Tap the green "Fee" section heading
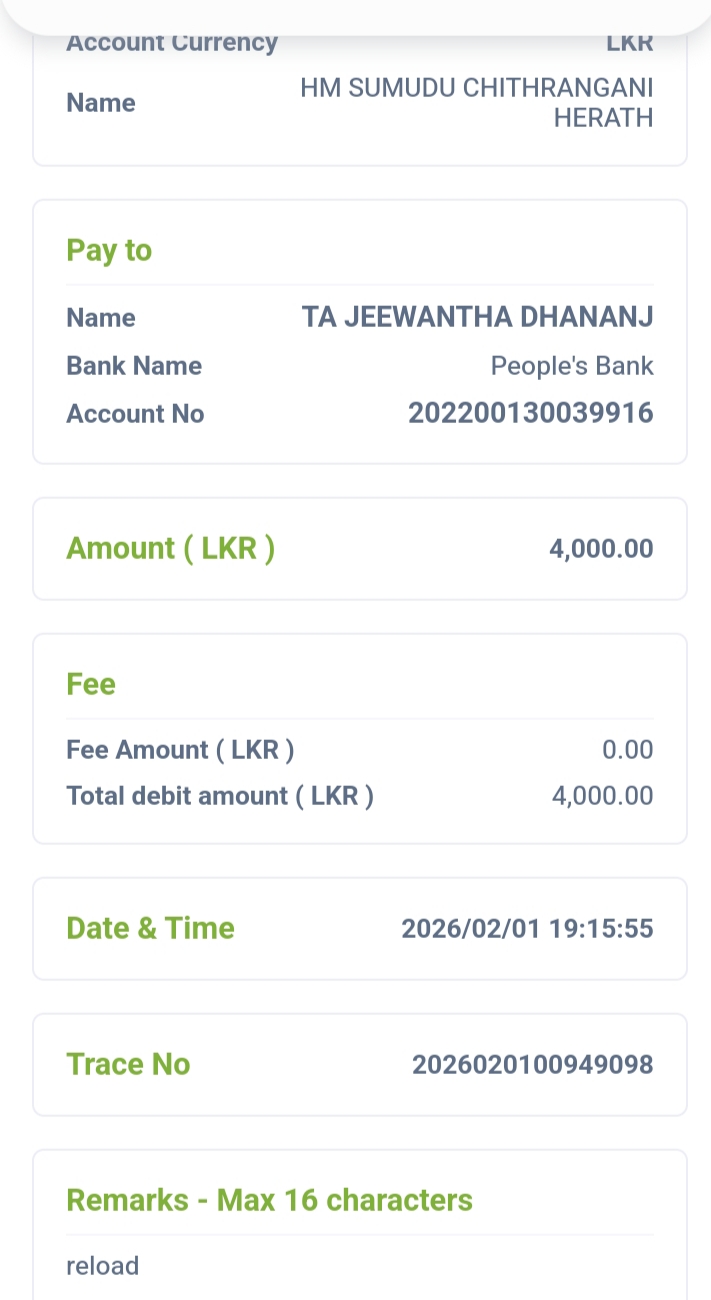The width and height of the screenshot is (711, 1300). pyautogui.click(x=91, y=684)
